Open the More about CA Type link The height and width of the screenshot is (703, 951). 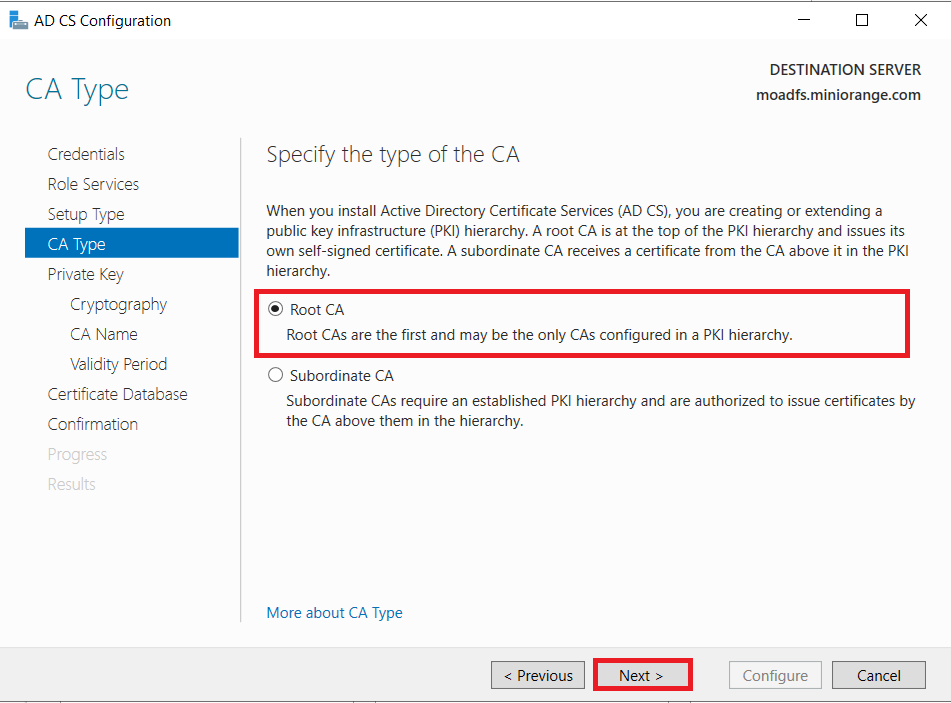pos(334,612)
